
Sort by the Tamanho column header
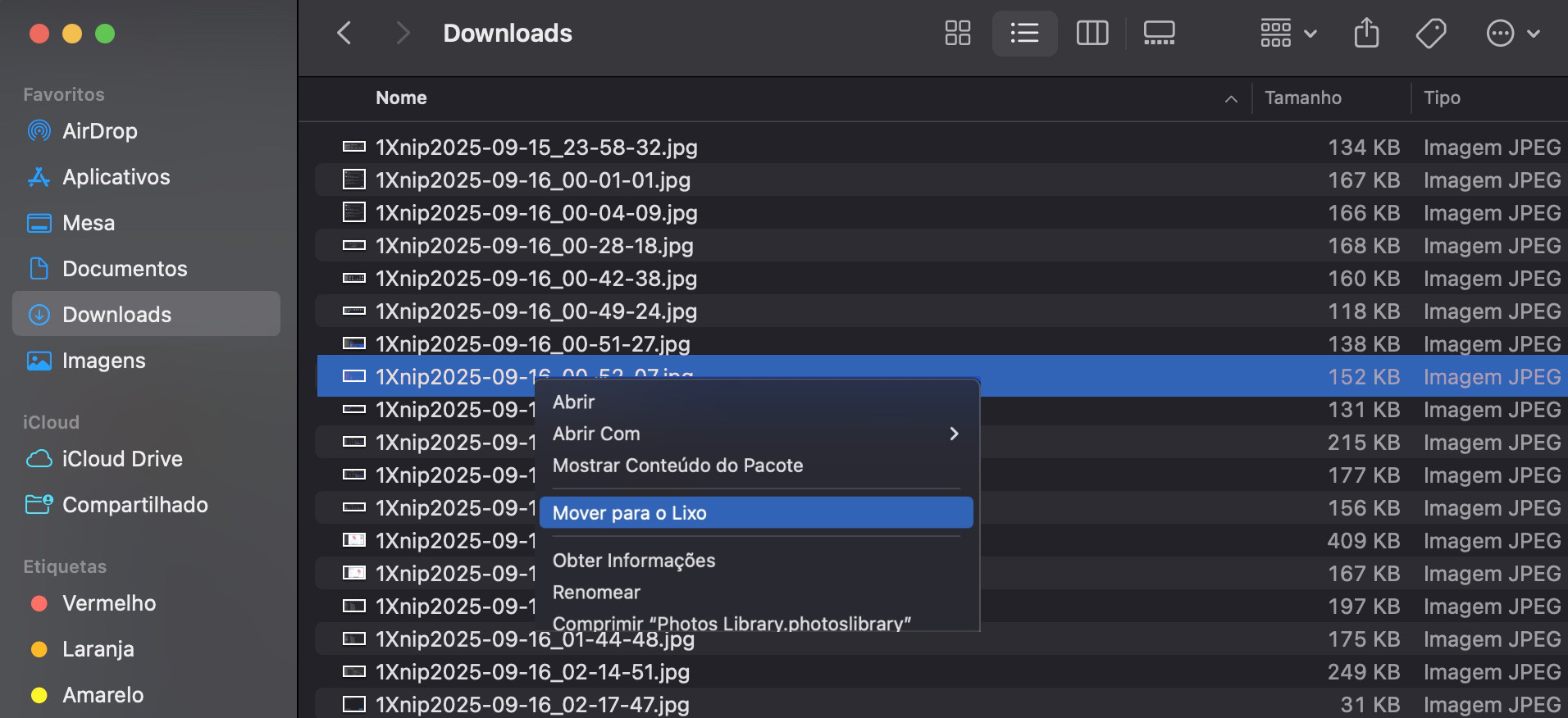[1303, 98]
